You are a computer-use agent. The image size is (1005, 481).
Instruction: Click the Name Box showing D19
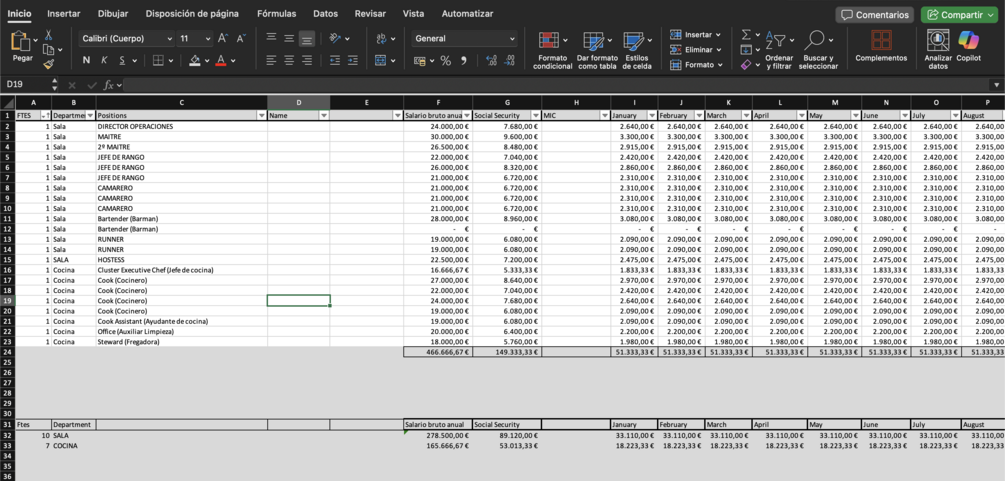27,85
